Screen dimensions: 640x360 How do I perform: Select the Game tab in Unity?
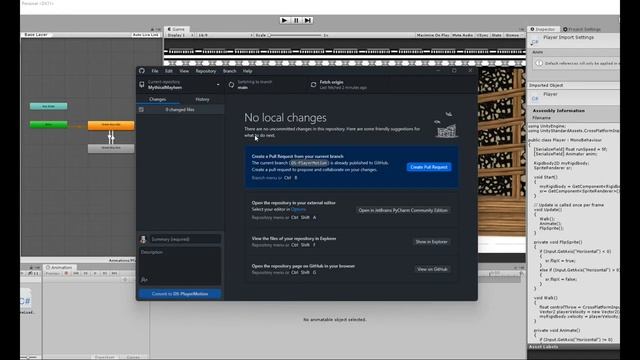click(176, 29)
